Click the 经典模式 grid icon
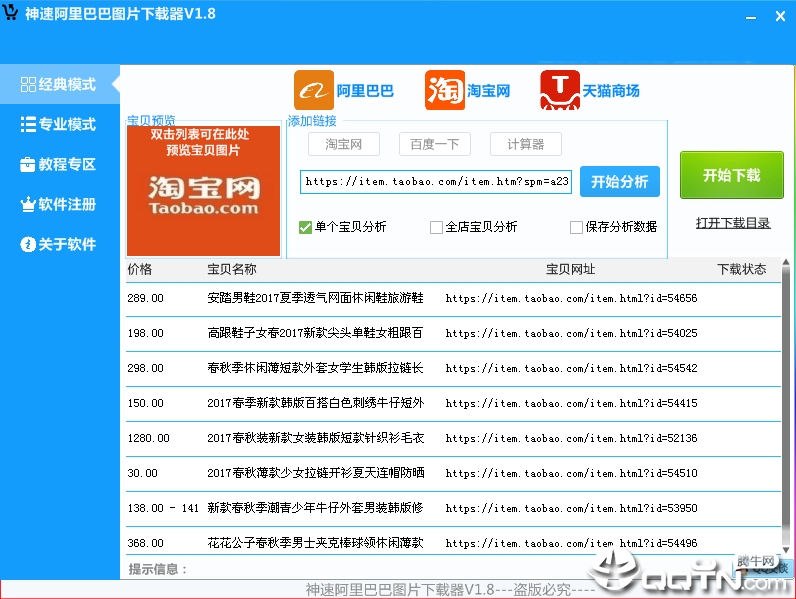The width and height of the screenshot is (796, 599). coord(28,84)
